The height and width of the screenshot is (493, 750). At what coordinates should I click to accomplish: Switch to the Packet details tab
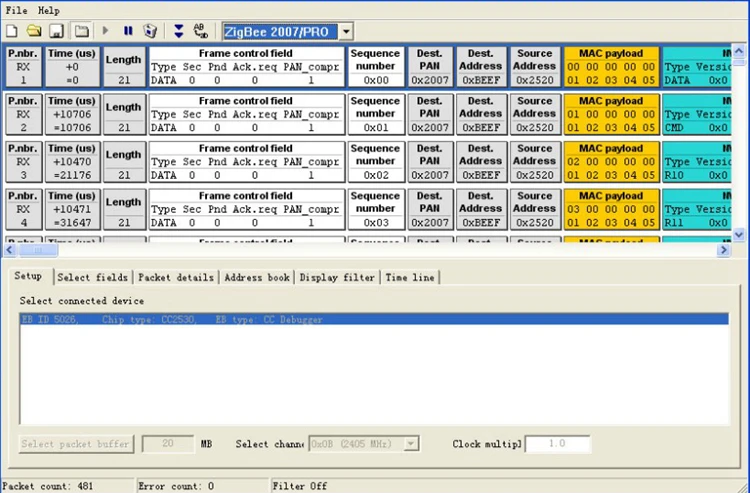point(175,277)
